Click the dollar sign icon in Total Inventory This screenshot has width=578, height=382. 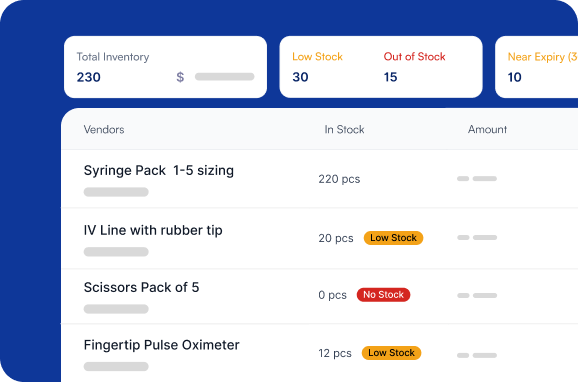[x=180, y=77]
